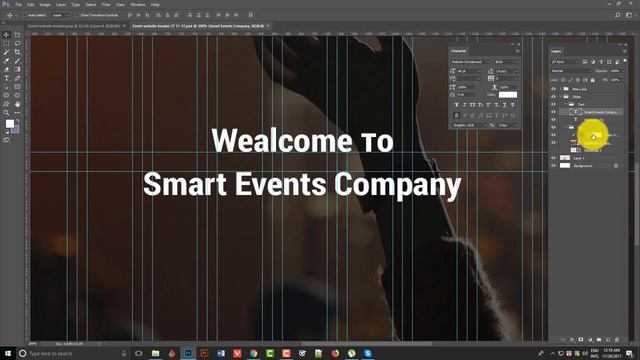
Task: Open the Auto-Select Layer dropdown
Action: (x=61, y=15)
